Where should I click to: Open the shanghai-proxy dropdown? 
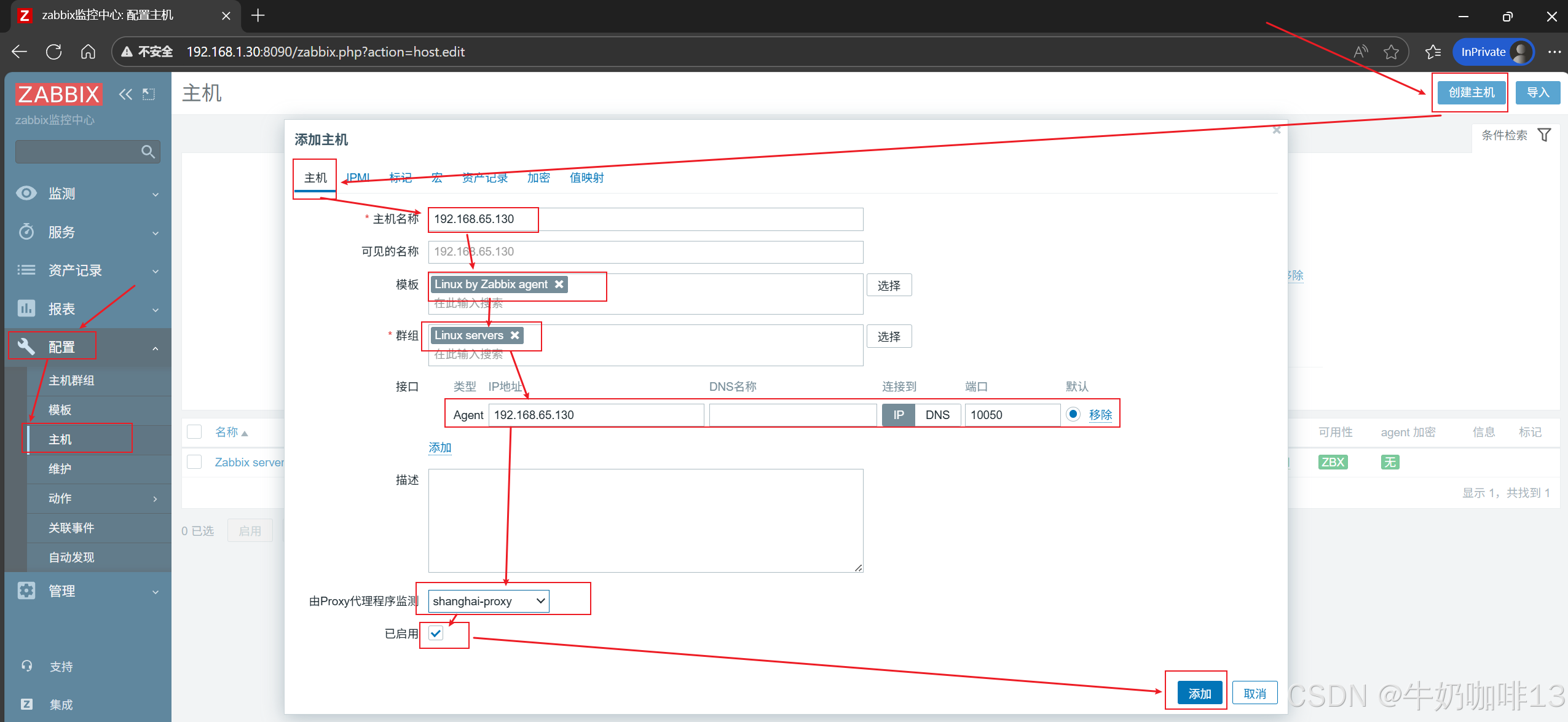pos(488,600)
